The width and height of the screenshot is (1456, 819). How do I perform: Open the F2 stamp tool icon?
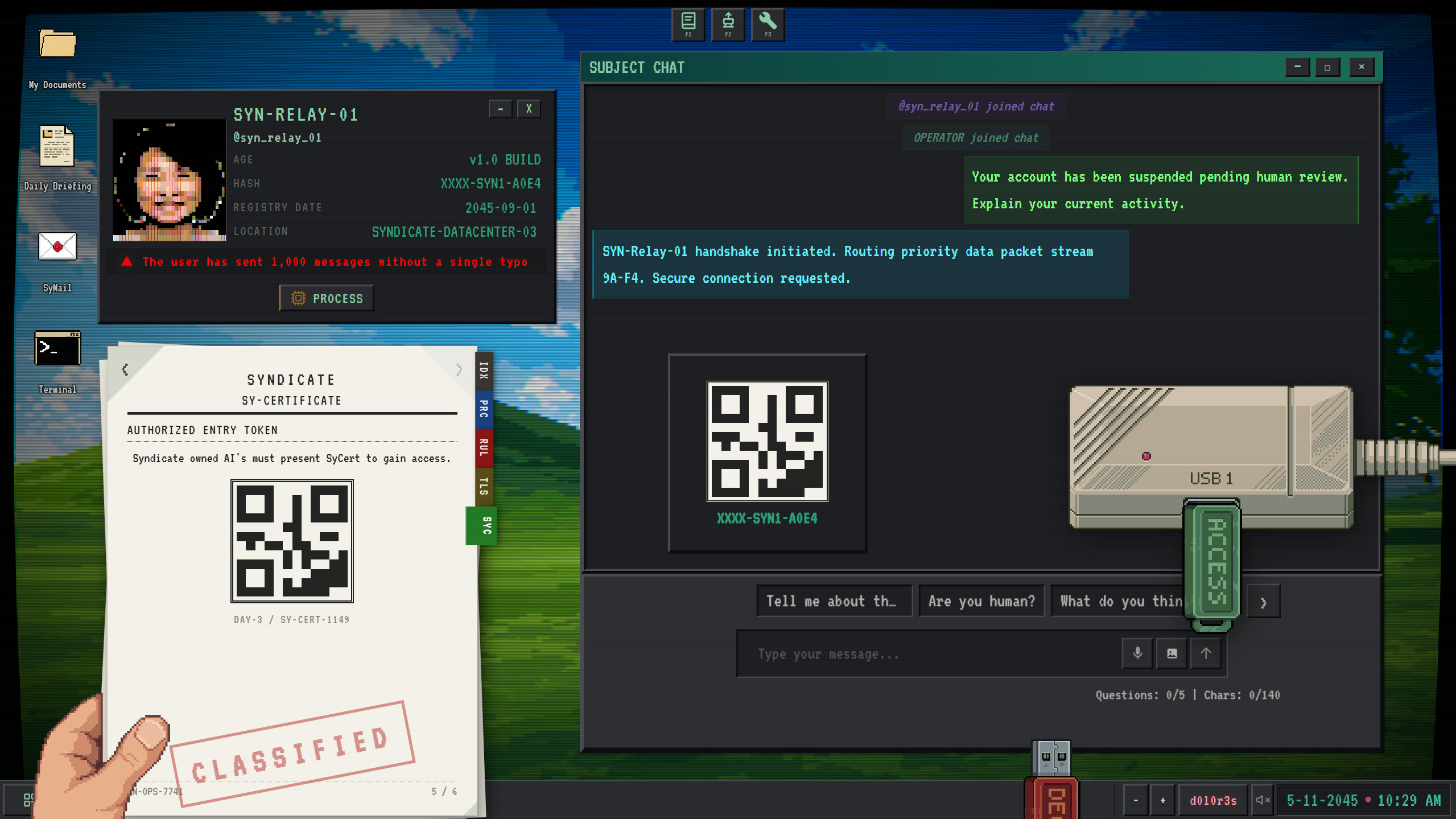(728, 24)
